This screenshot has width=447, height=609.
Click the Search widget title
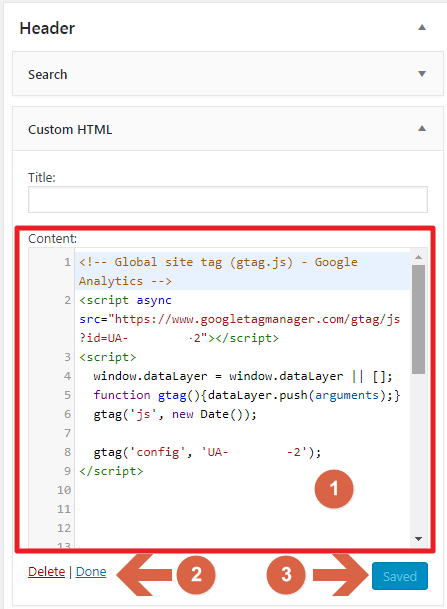pos(47,74)
